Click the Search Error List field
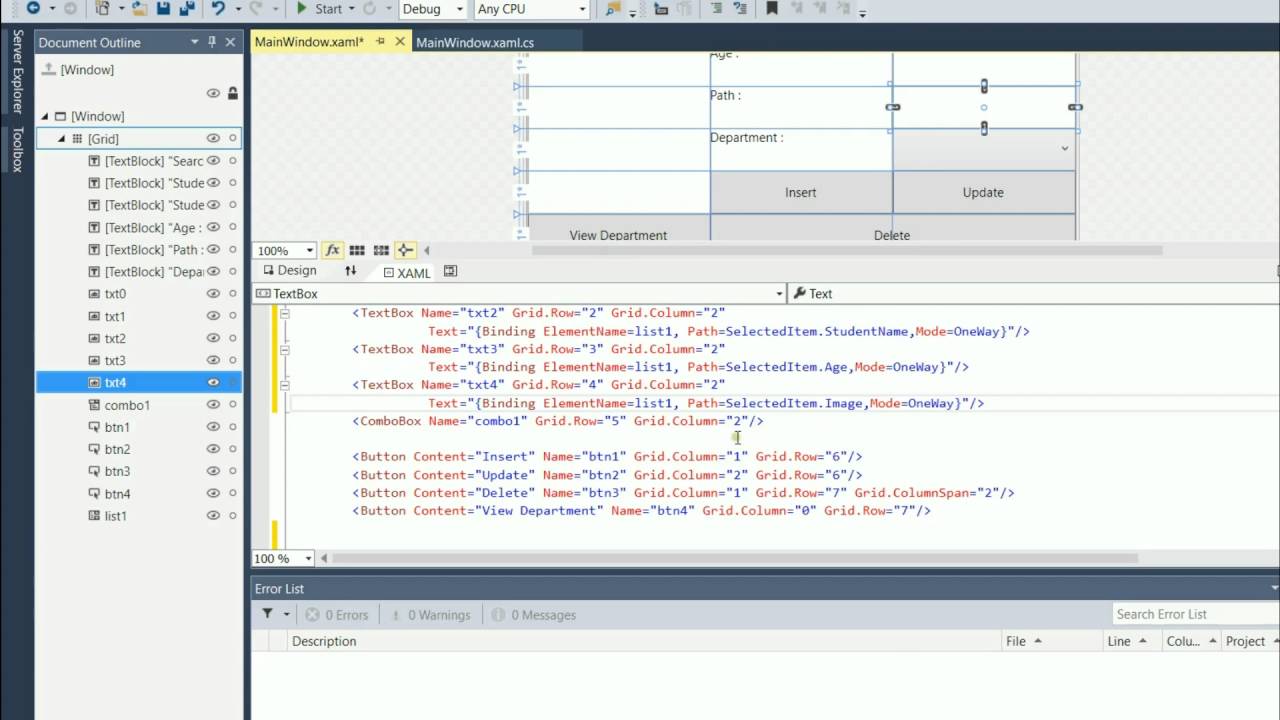 [1196, 614]
